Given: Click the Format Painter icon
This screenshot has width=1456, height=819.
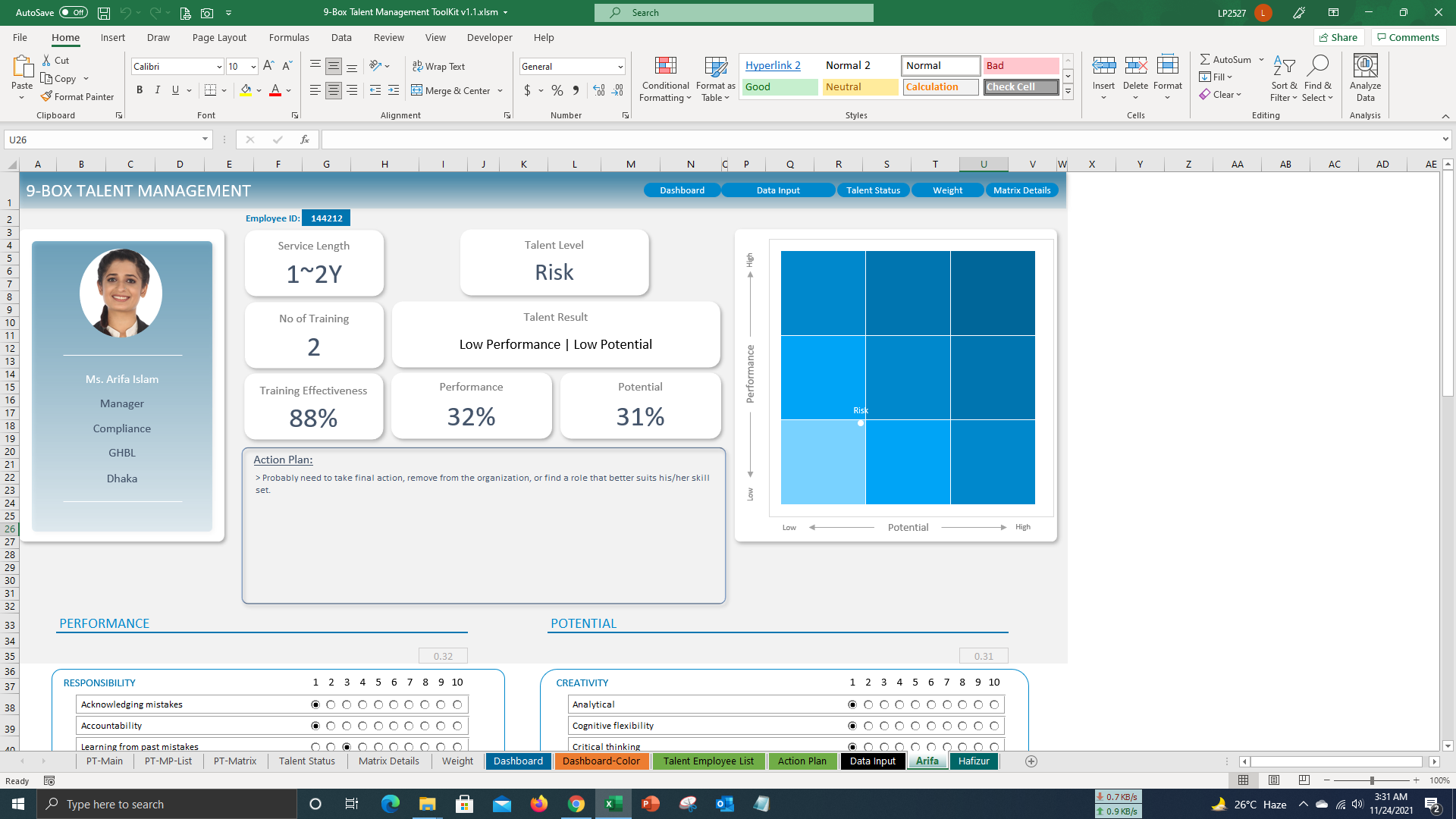Looking at the screenshot, I should pos(48,96).
